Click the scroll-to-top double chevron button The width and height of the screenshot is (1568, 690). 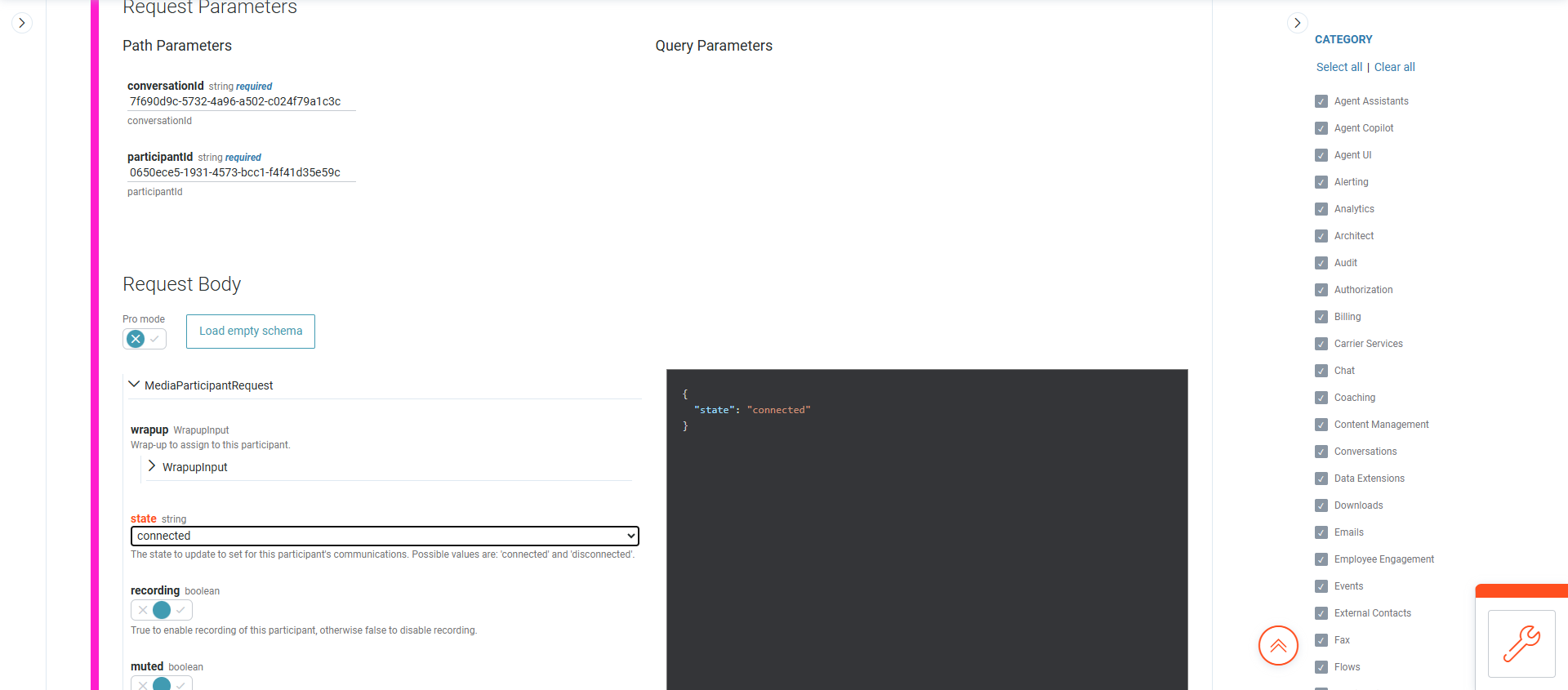pyautogui.click(x=1278, y=646)
